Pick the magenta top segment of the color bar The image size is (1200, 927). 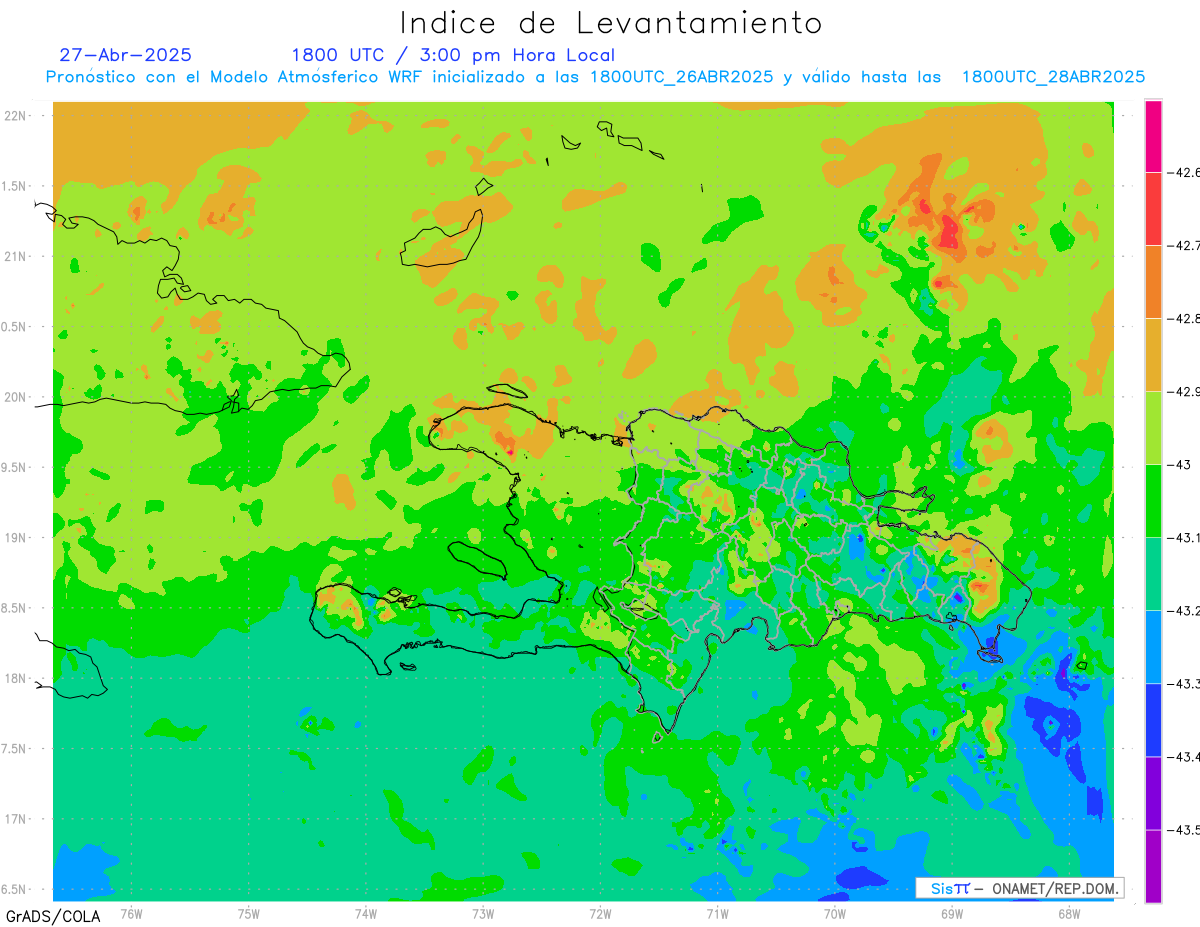1153,135
